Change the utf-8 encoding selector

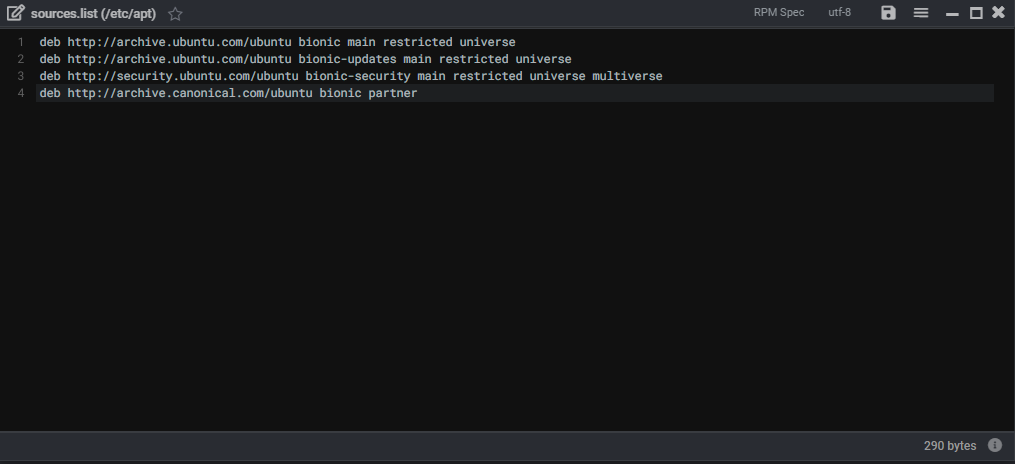click(x=839, y=13)
